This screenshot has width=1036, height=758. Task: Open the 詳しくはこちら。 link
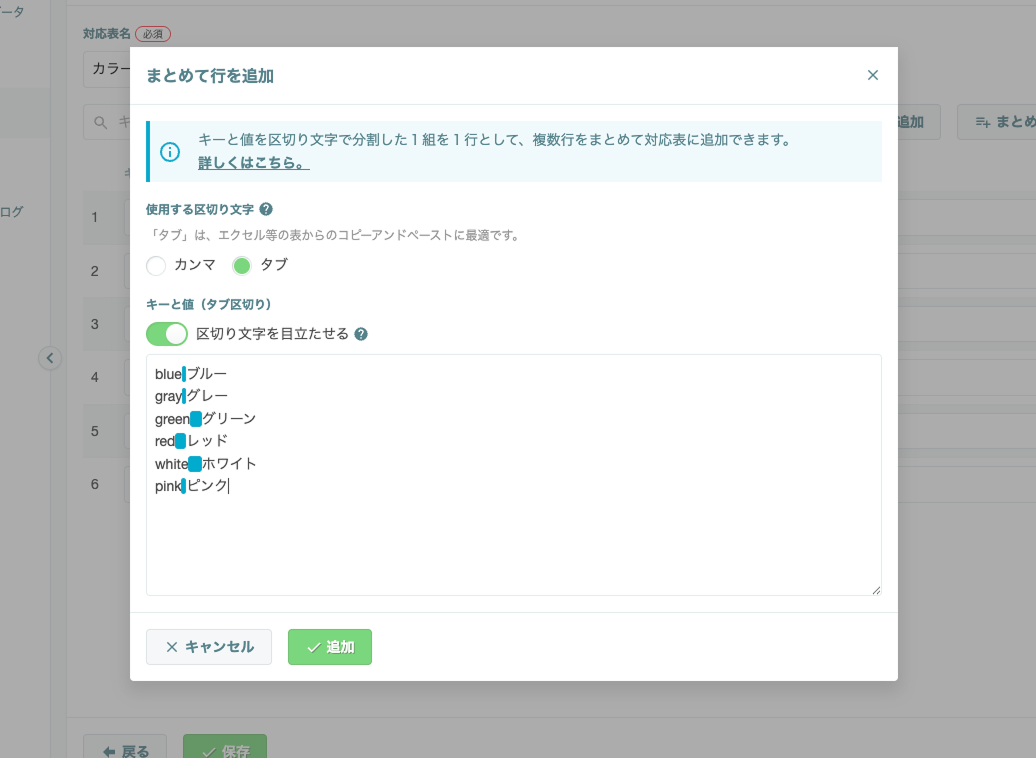coord(254,163)
